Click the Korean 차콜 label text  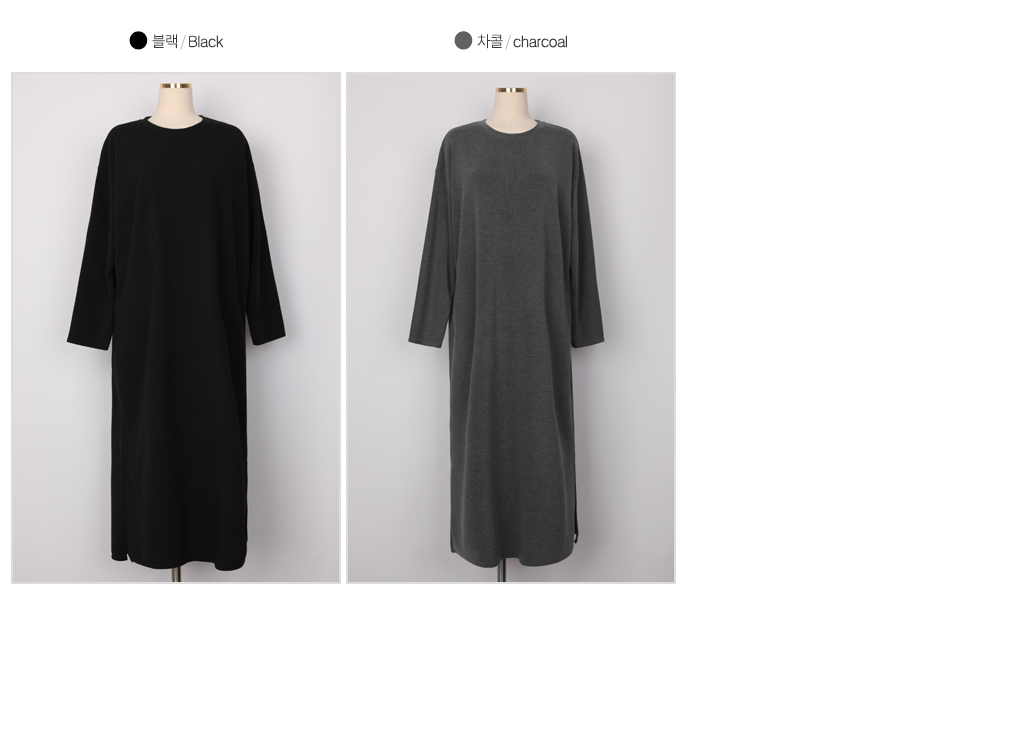pos(490,41)
